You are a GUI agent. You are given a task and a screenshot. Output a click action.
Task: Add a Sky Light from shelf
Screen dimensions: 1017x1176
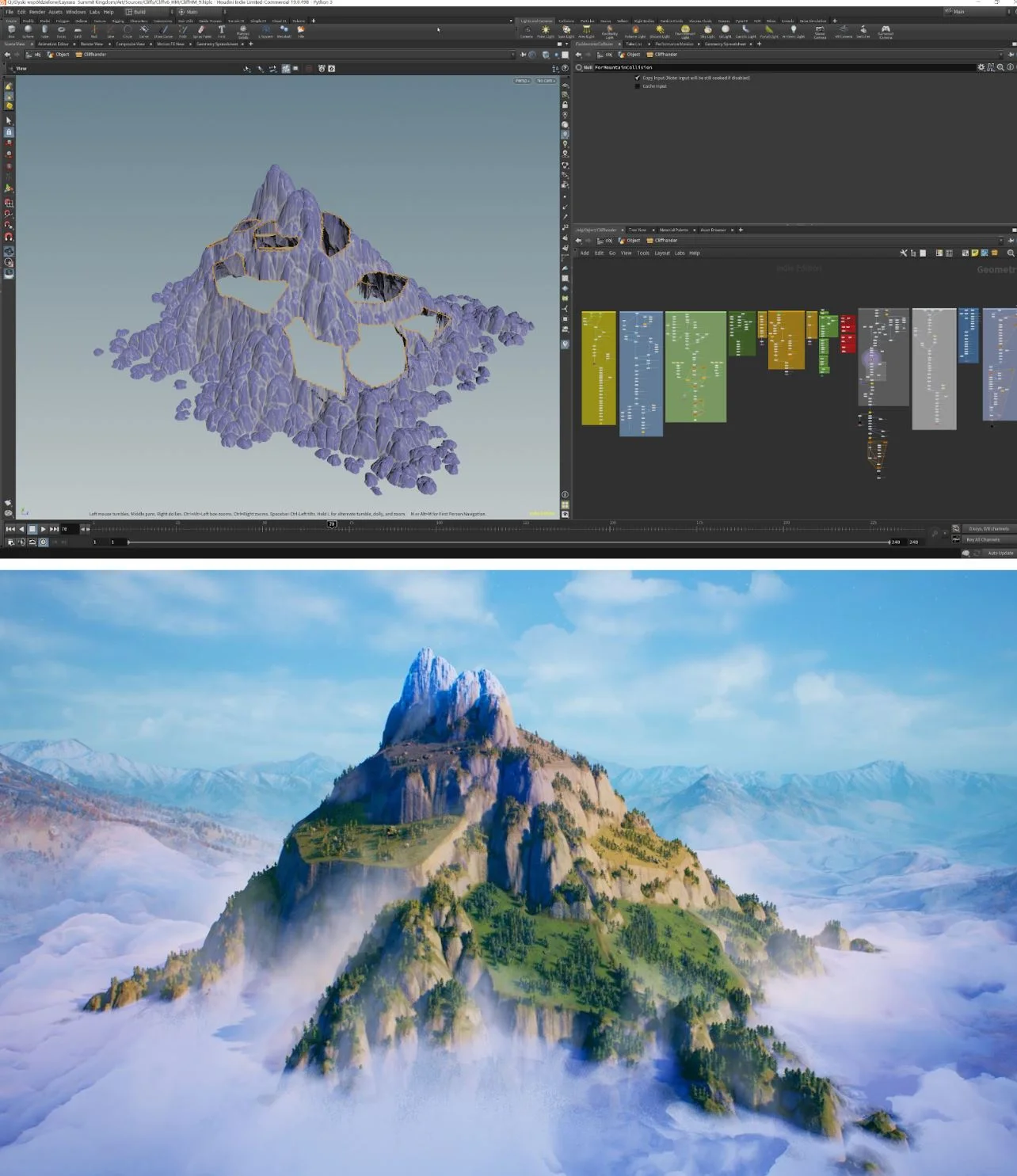707,31
